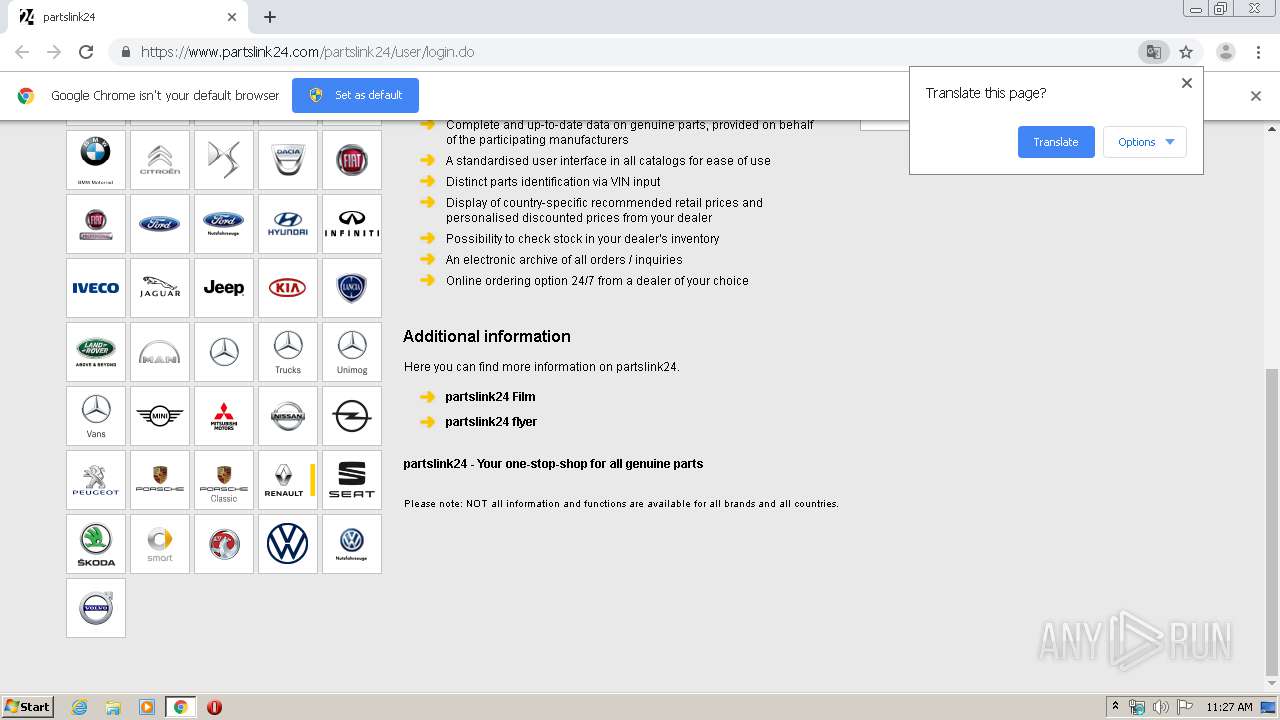This screenshot has height=720, width=1280.
Task: Select the Kia brand logo
Action: pyautogui.click(x=288, y=288)
